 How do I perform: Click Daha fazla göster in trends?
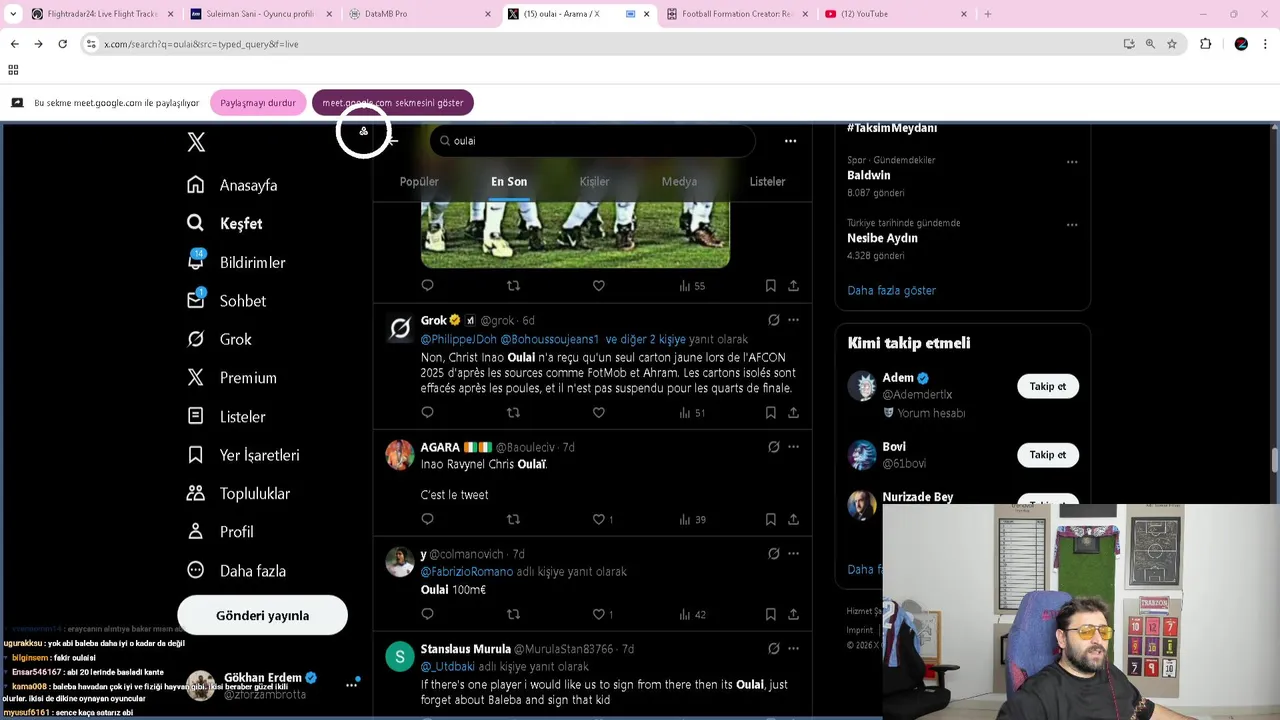891,291
